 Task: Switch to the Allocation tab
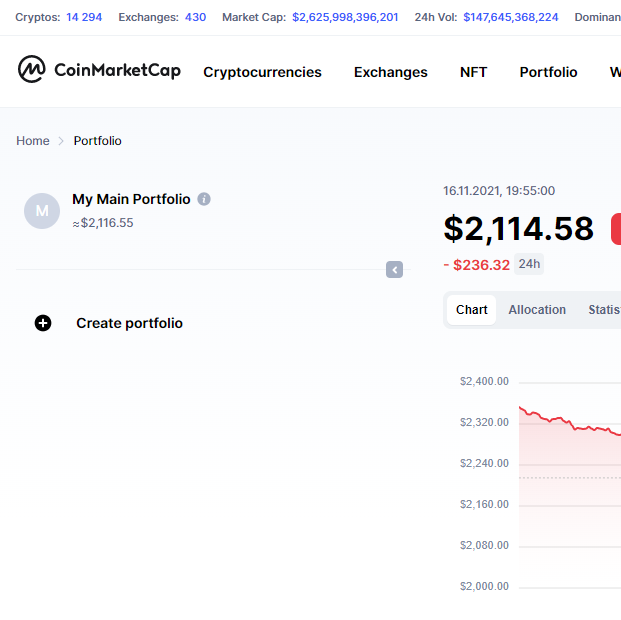[x=537, y=310]
